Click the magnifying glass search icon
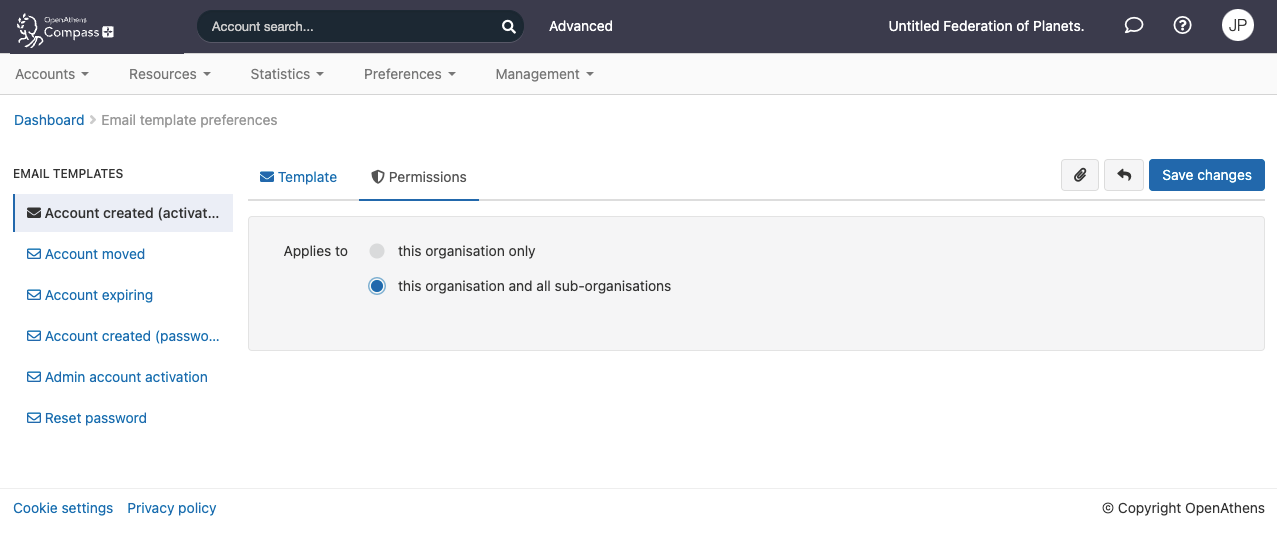Image resolution: width=1277 pixels, height=550 pixels. [x=508, y=27]
